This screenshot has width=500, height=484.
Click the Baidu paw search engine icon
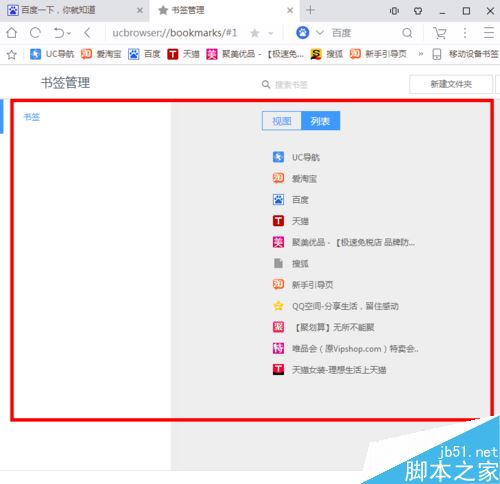[x=302, y=33]
